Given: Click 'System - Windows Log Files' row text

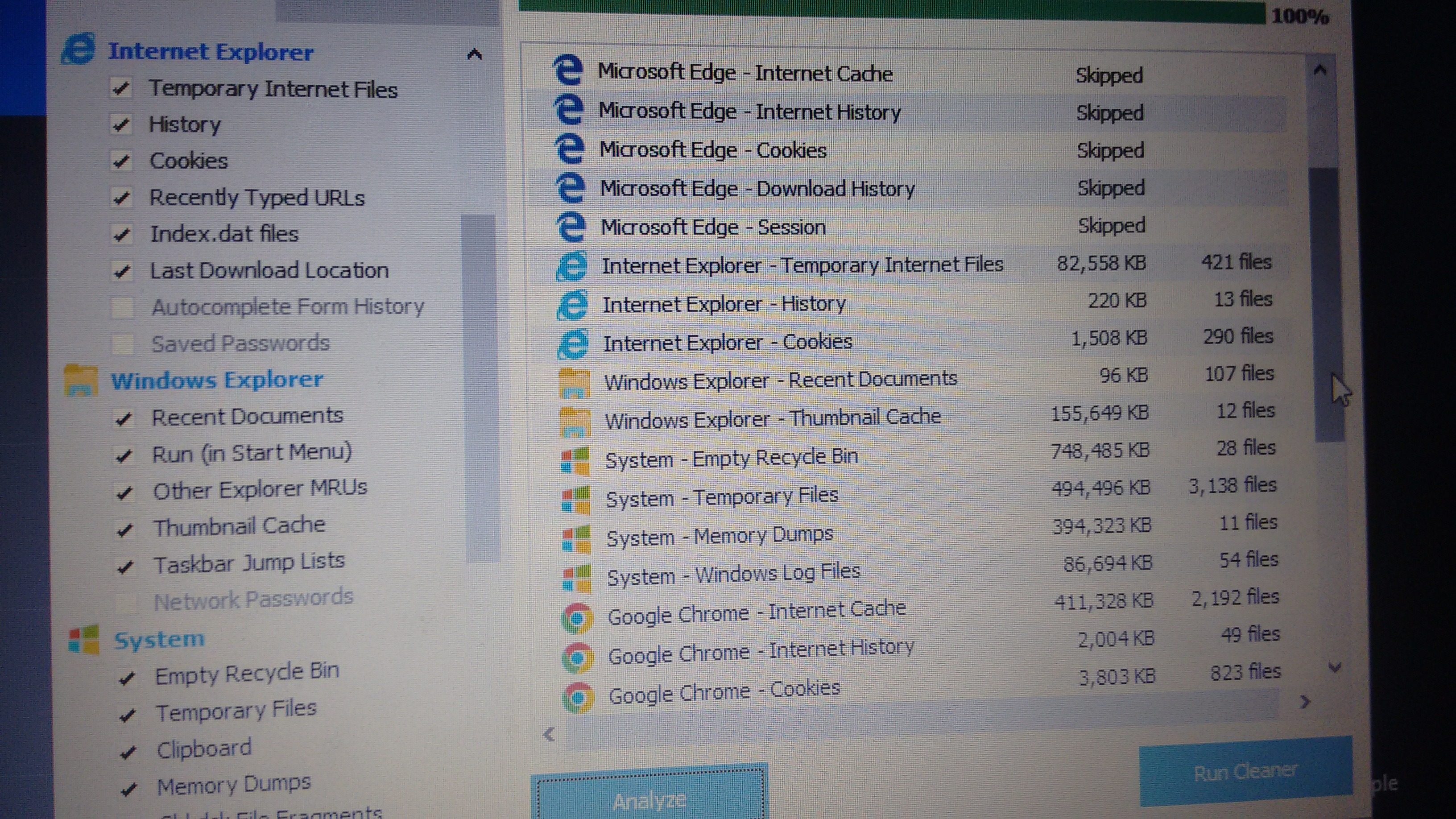Looking at the screenshot, I should point(734,575).
